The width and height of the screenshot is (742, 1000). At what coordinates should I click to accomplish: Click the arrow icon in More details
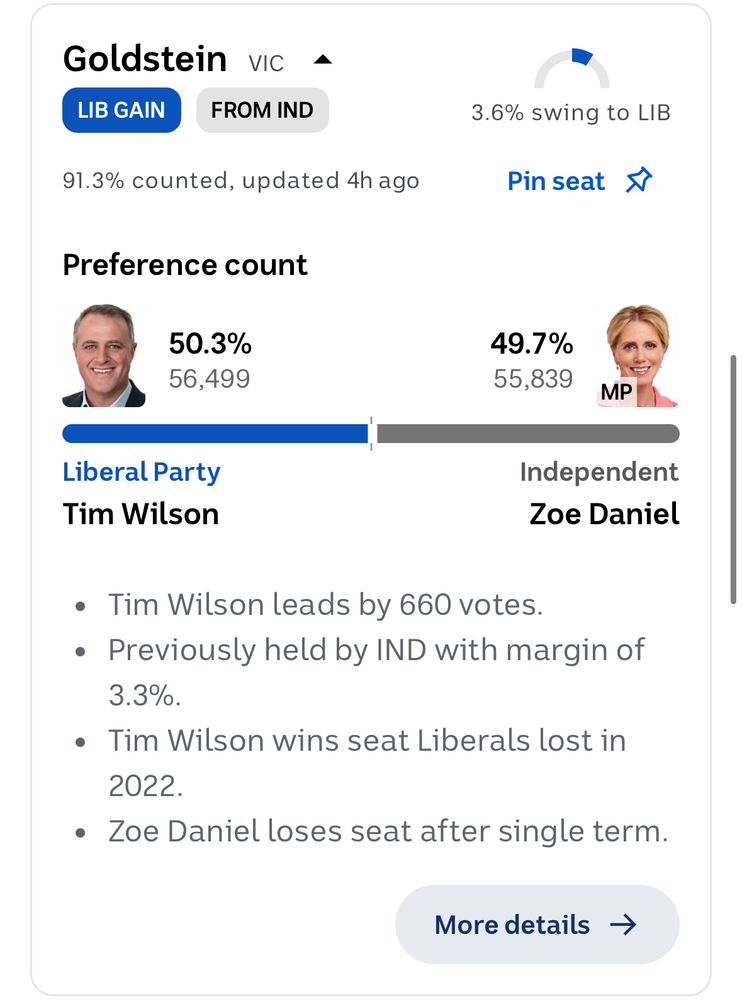(623, 924)
